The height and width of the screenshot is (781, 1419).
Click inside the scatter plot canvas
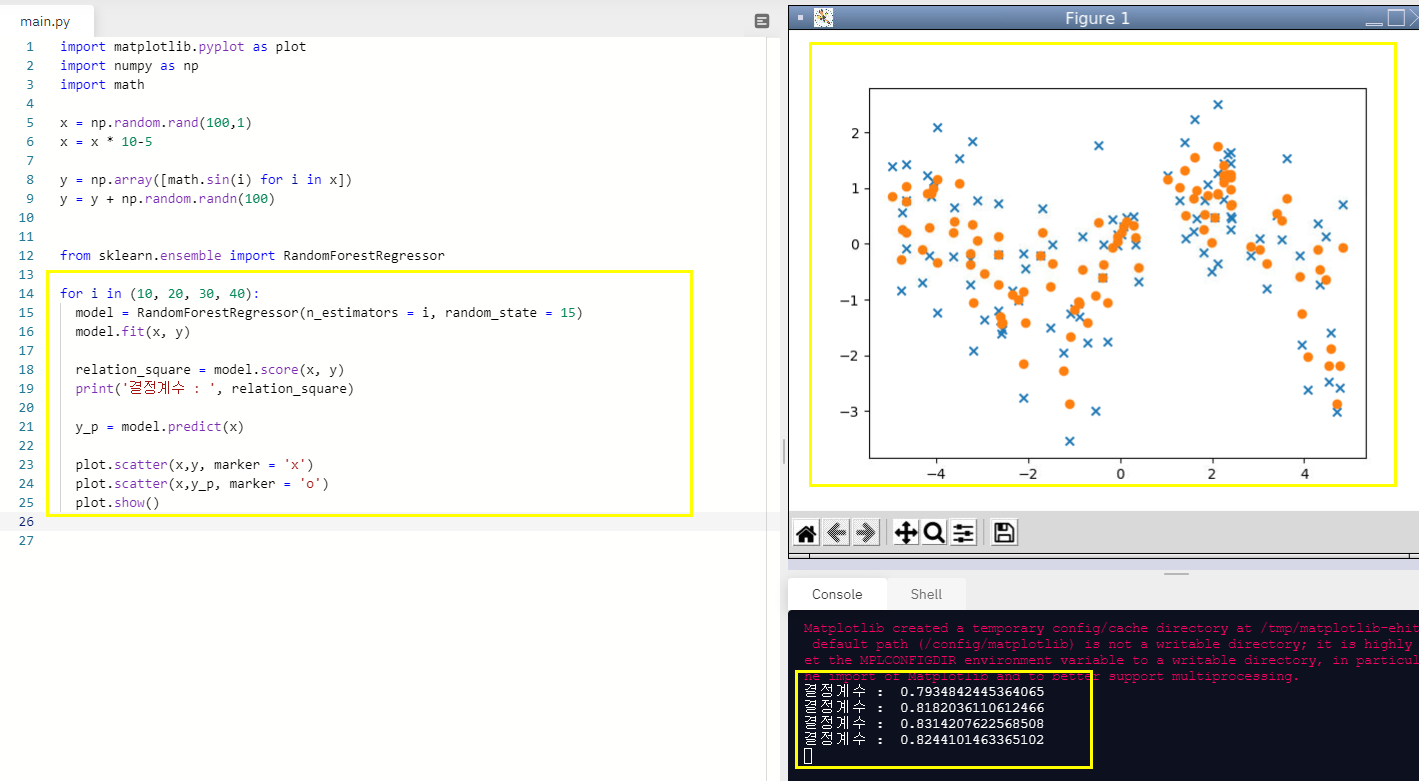[x=1117, y=273]
